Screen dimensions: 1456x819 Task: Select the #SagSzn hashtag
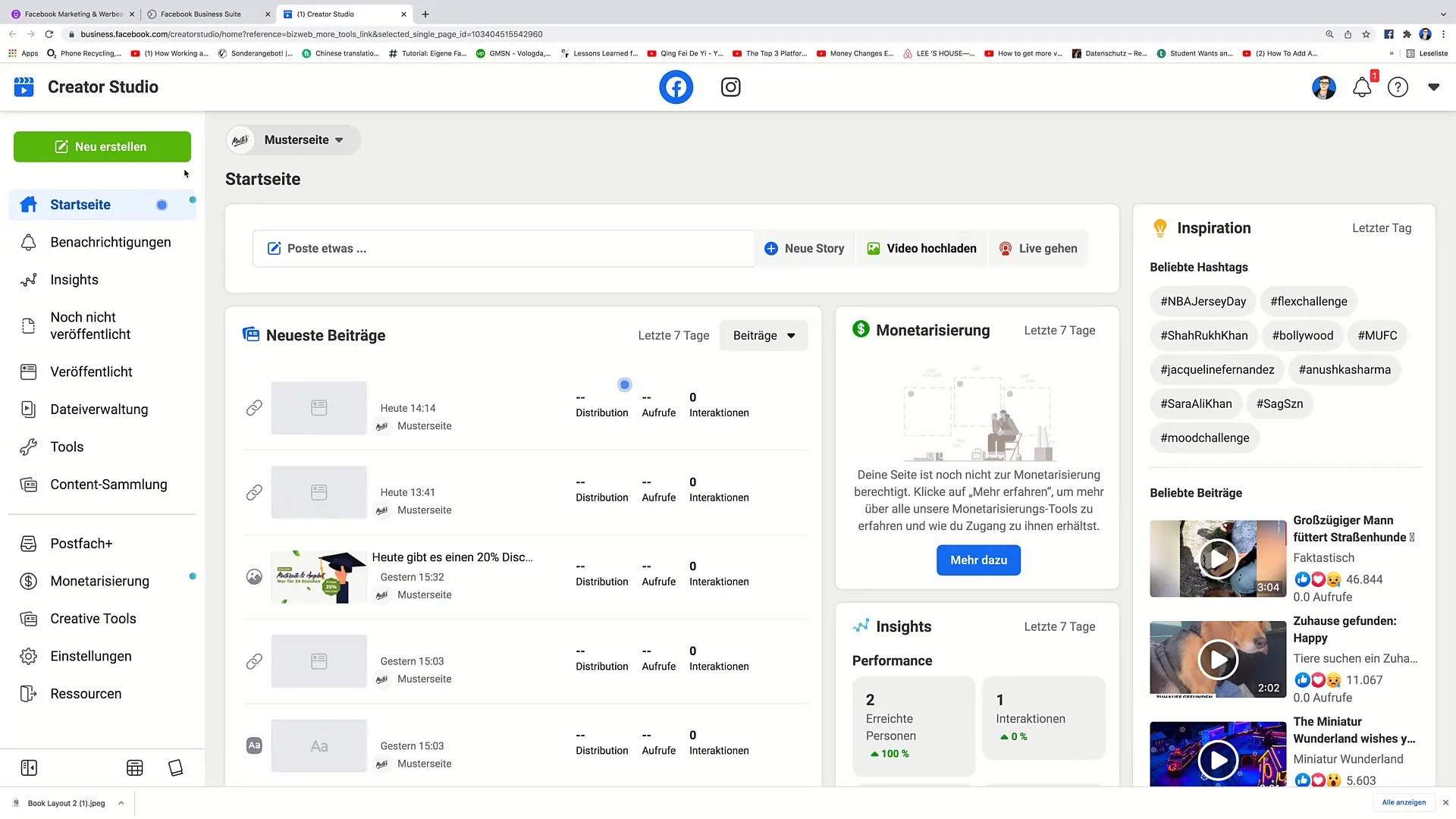[1279, 403]
